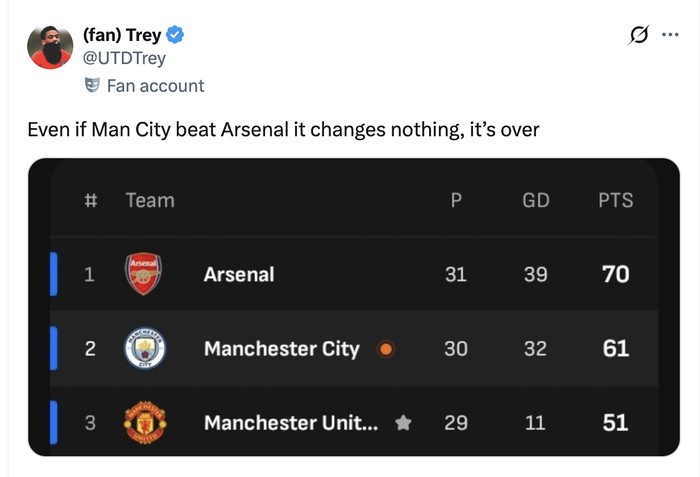Open the three-dot more options menu
Image resolution: width=700 pixels, height=477 pixels.
[x=670, y=35]
